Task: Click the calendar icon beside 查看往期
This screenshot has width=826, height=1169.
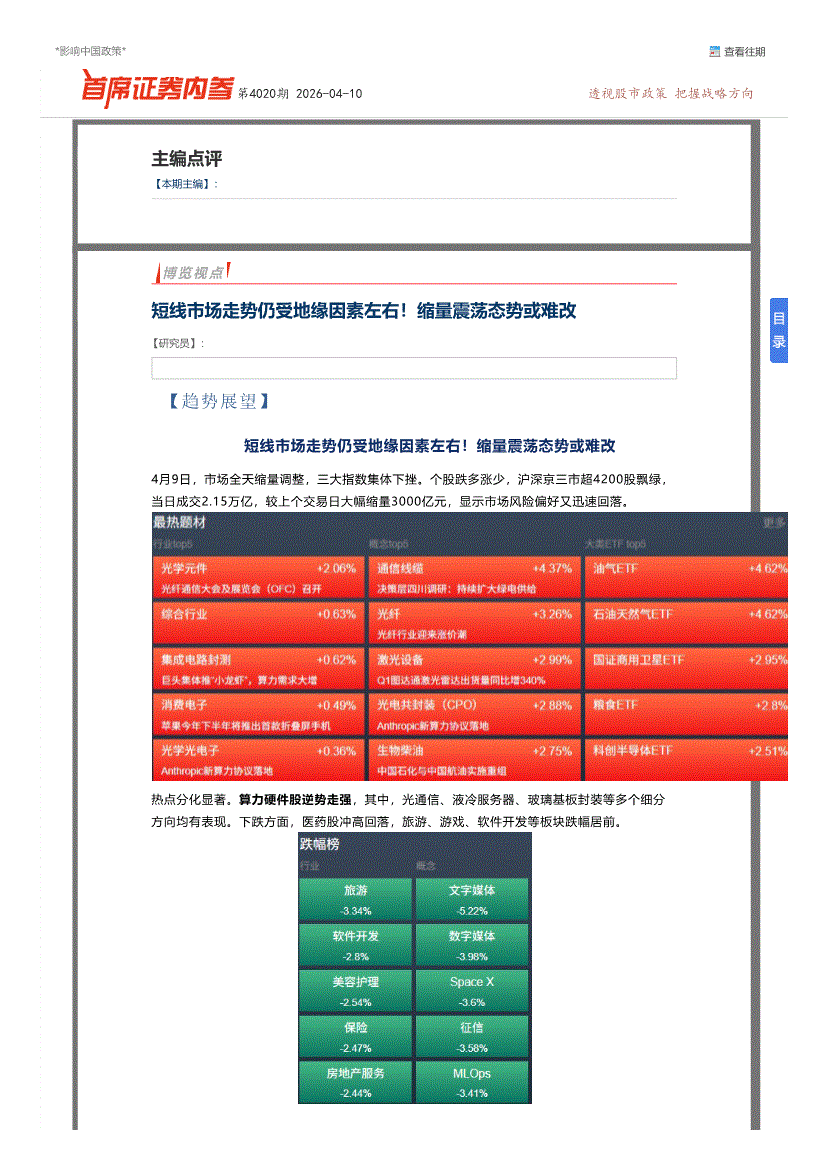Action: [714, 52]
